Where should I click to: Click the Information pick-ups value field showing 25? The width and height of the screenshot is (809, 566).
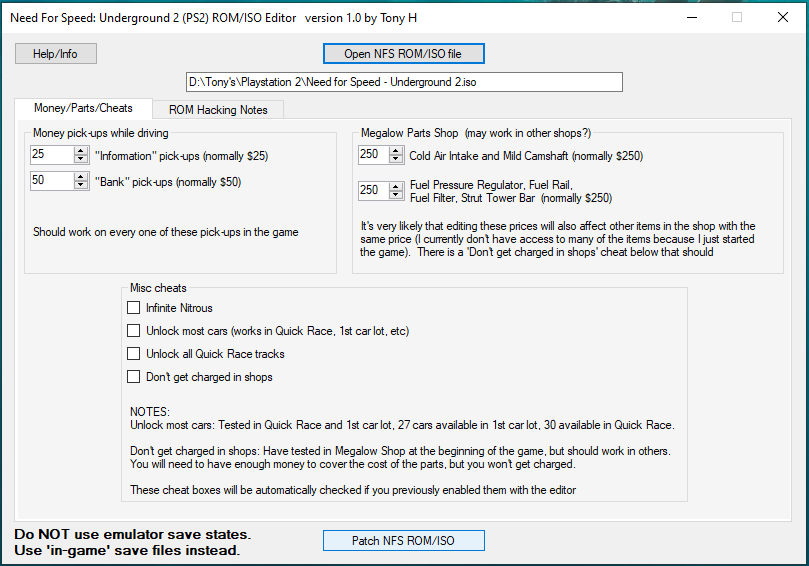click(x=52, y=155)
